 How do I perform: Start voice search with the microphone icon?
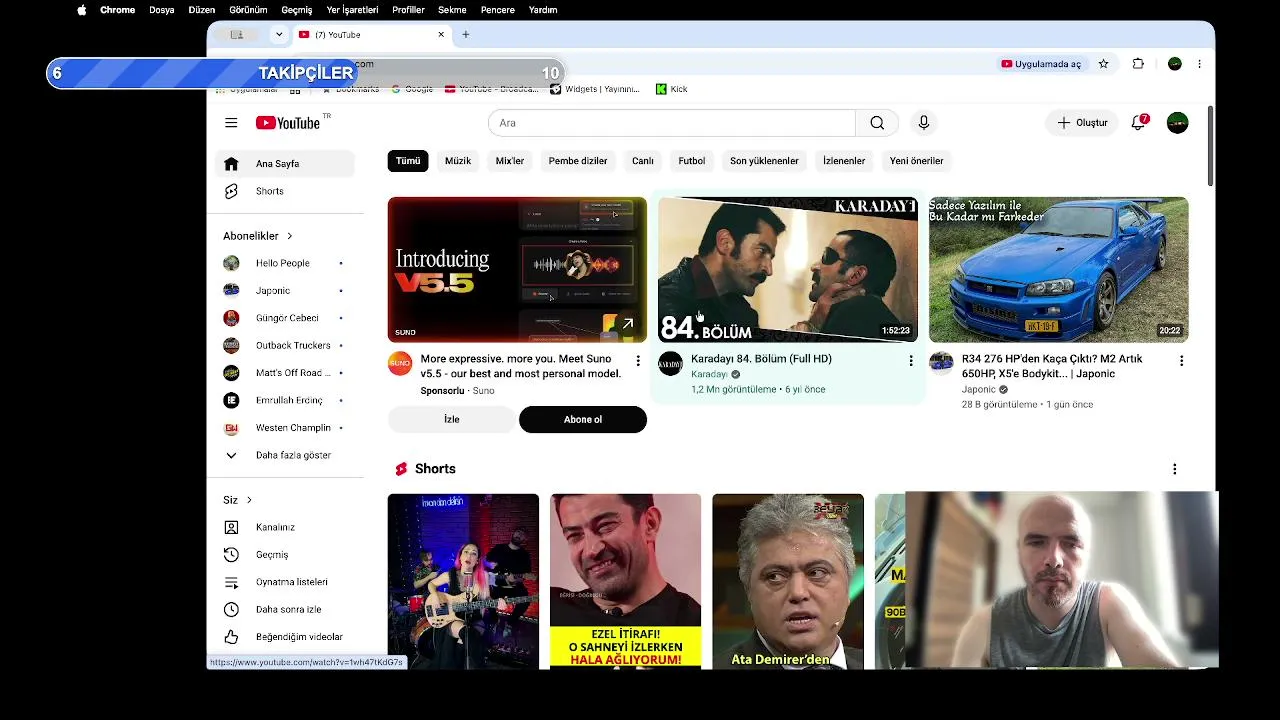[924, 123]
